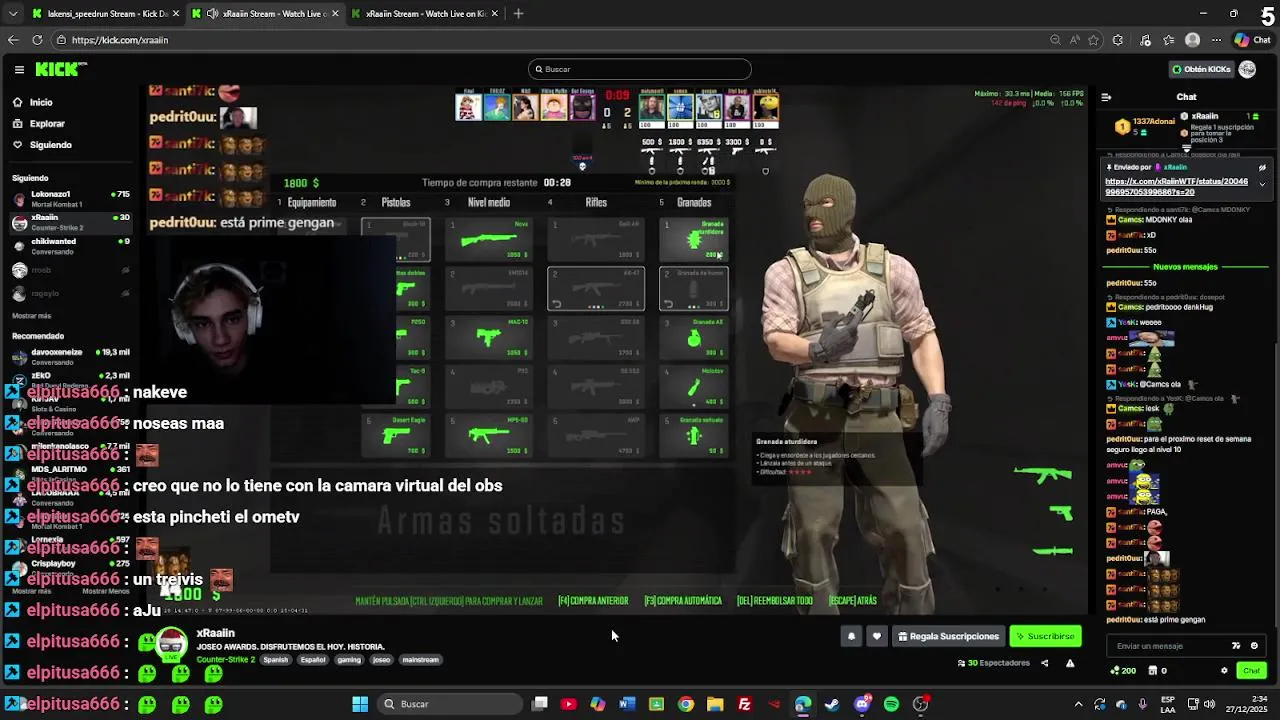This screenshot has height=720, width=1280.
Task: Select the Spanish tag
Action: point(275,660)
